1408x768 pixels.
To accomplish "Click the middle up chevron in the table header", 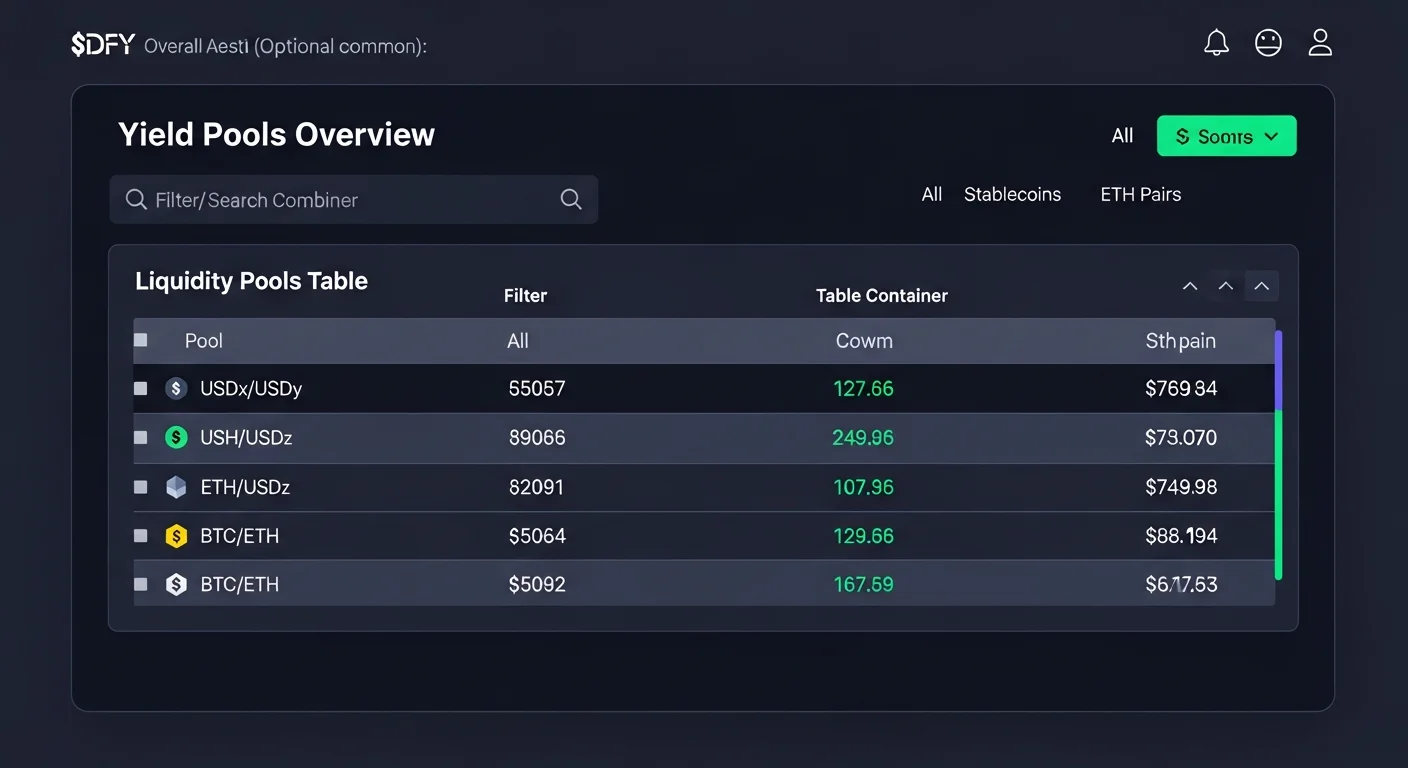I will 1226,286.
